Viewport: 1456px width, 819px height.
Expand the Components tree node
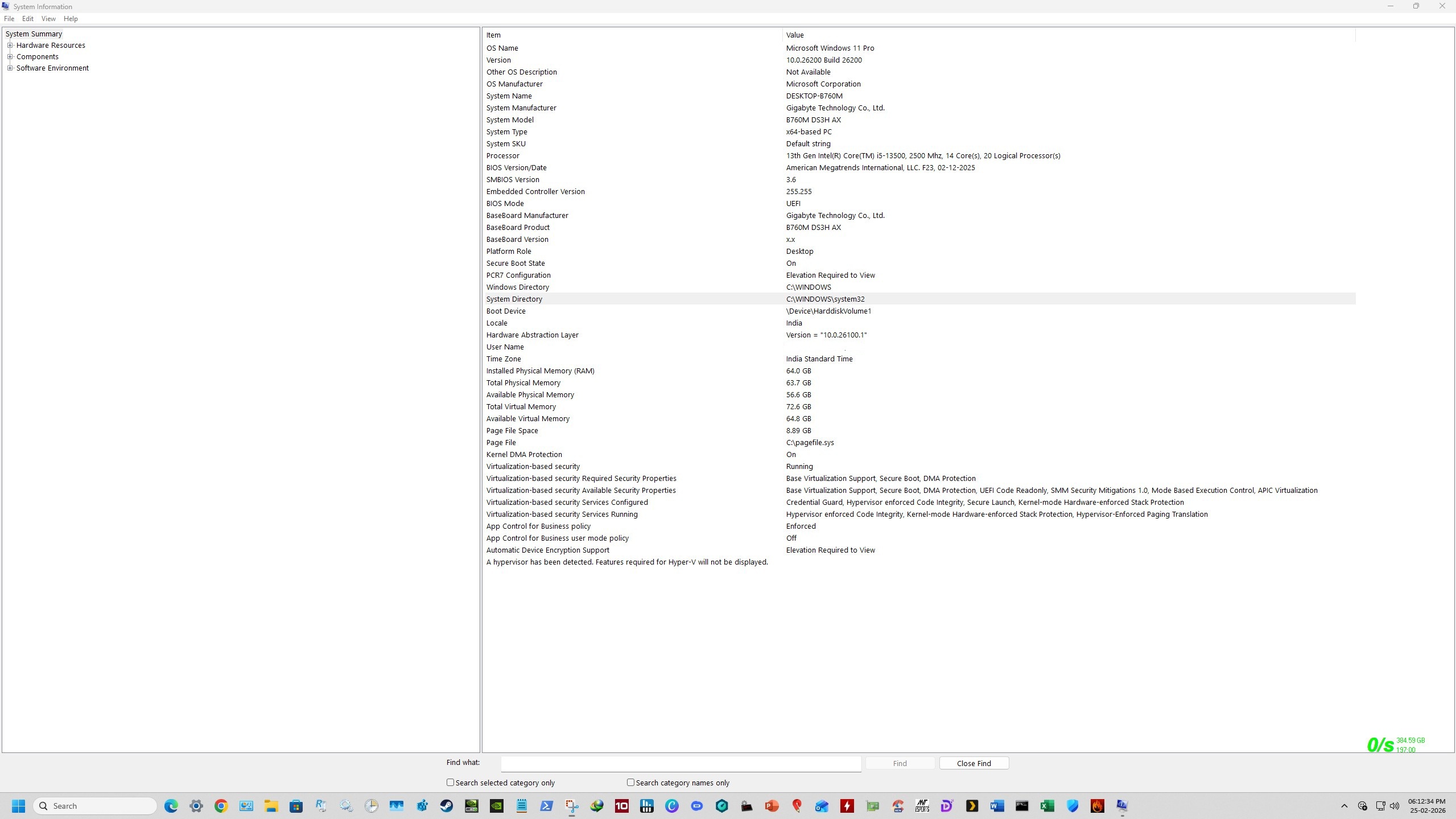(x=10, y=57)
